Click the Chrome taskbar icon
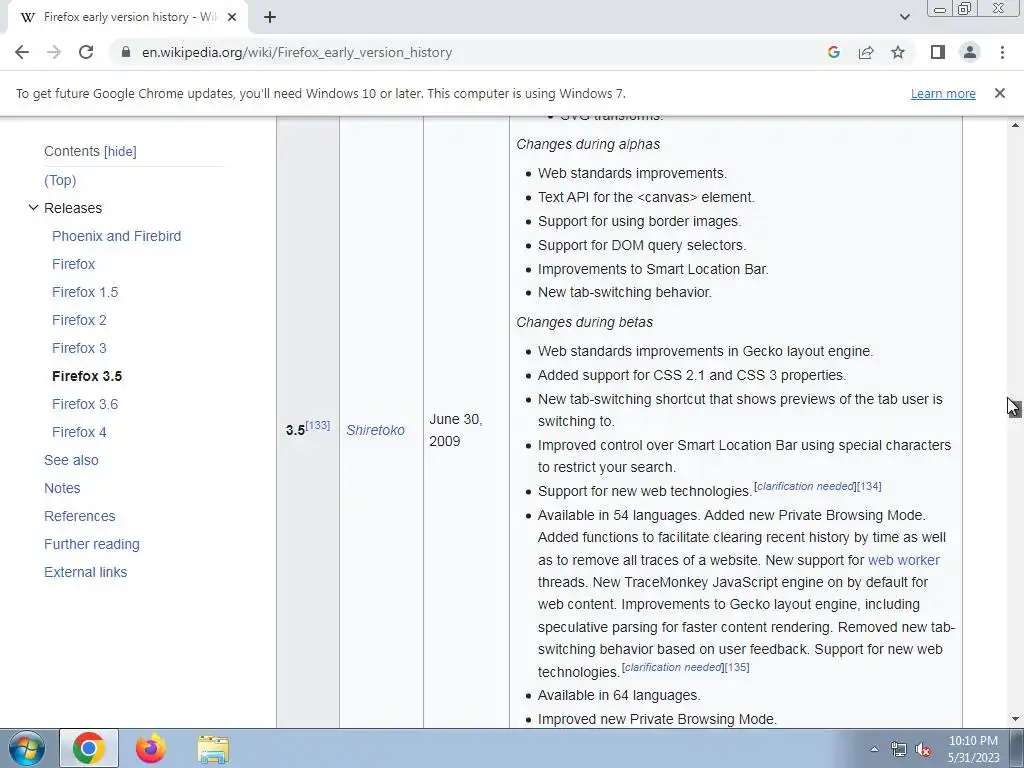 (89, 748)
